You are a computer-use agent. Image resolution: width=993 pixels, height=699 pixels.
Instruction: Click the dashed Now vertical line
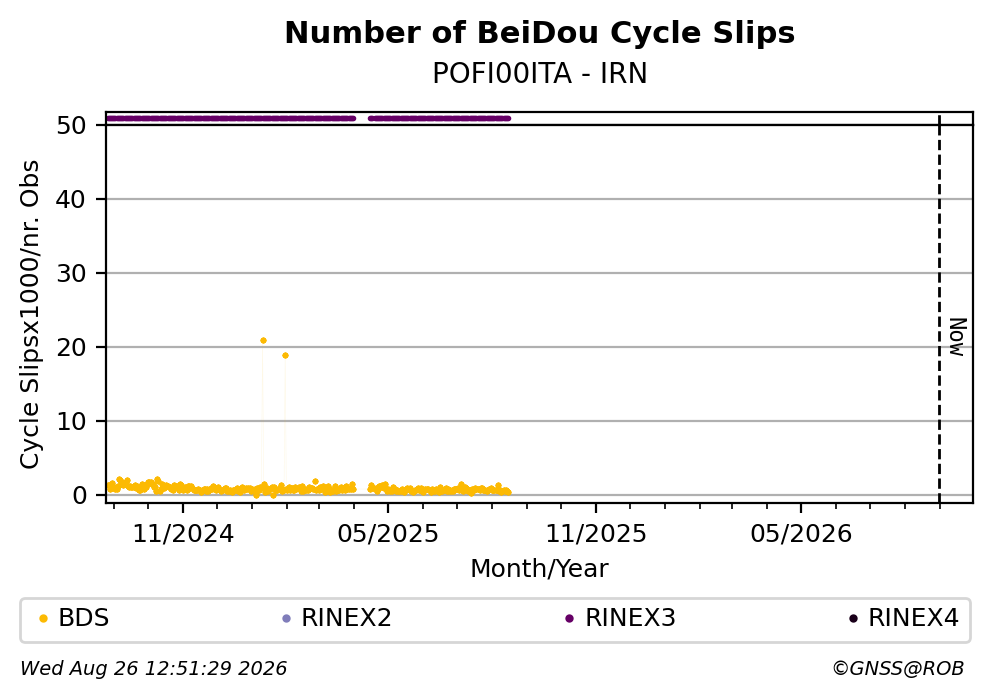(x=939, y=309)
